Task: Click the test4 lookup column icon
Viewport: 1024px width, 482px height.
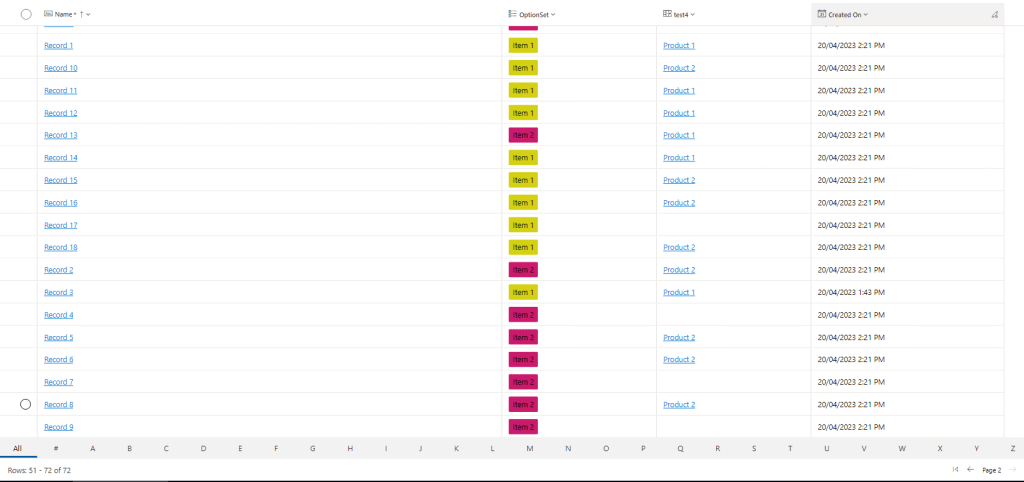Action: click(668, 14)
